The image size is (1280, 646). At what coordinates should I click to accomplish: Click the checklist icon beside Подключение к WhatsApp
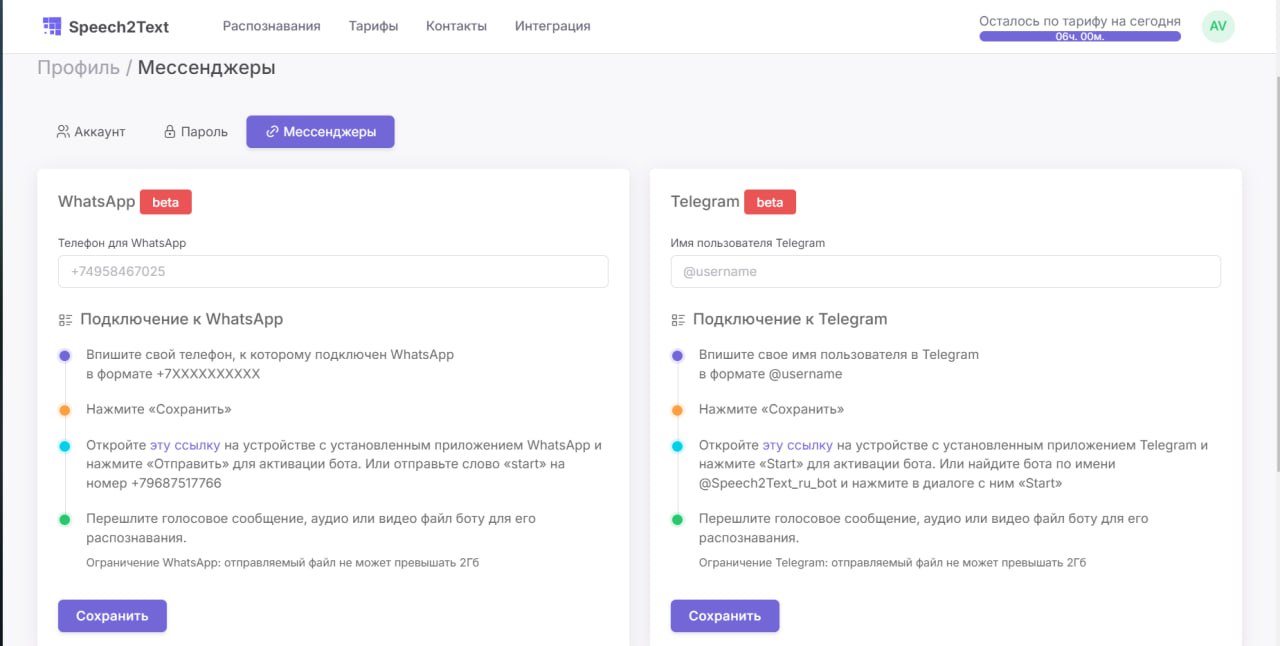point(65,320)
